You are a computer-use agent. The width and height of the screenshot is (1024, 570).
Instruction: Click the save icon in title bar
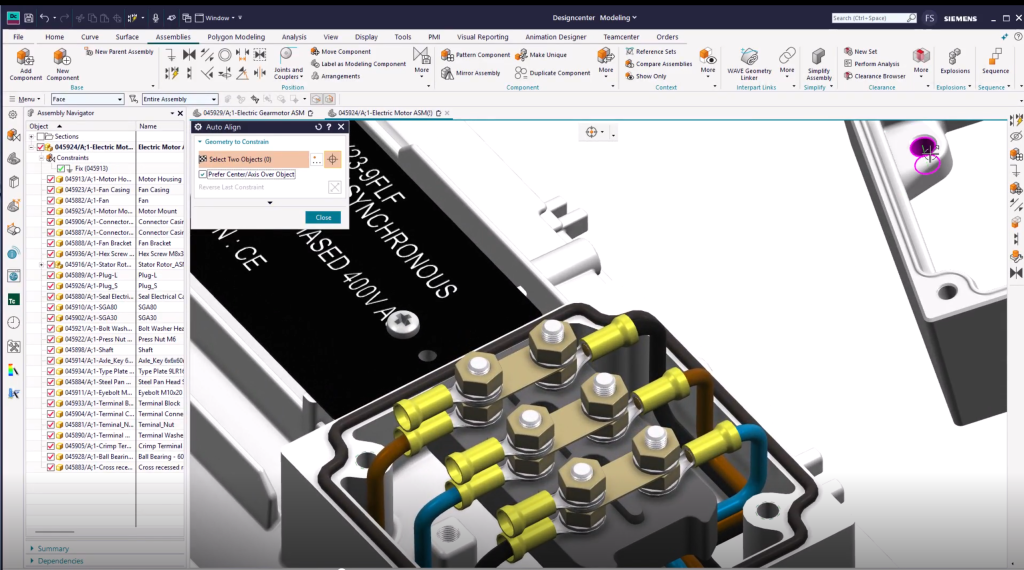pos(29,18)
